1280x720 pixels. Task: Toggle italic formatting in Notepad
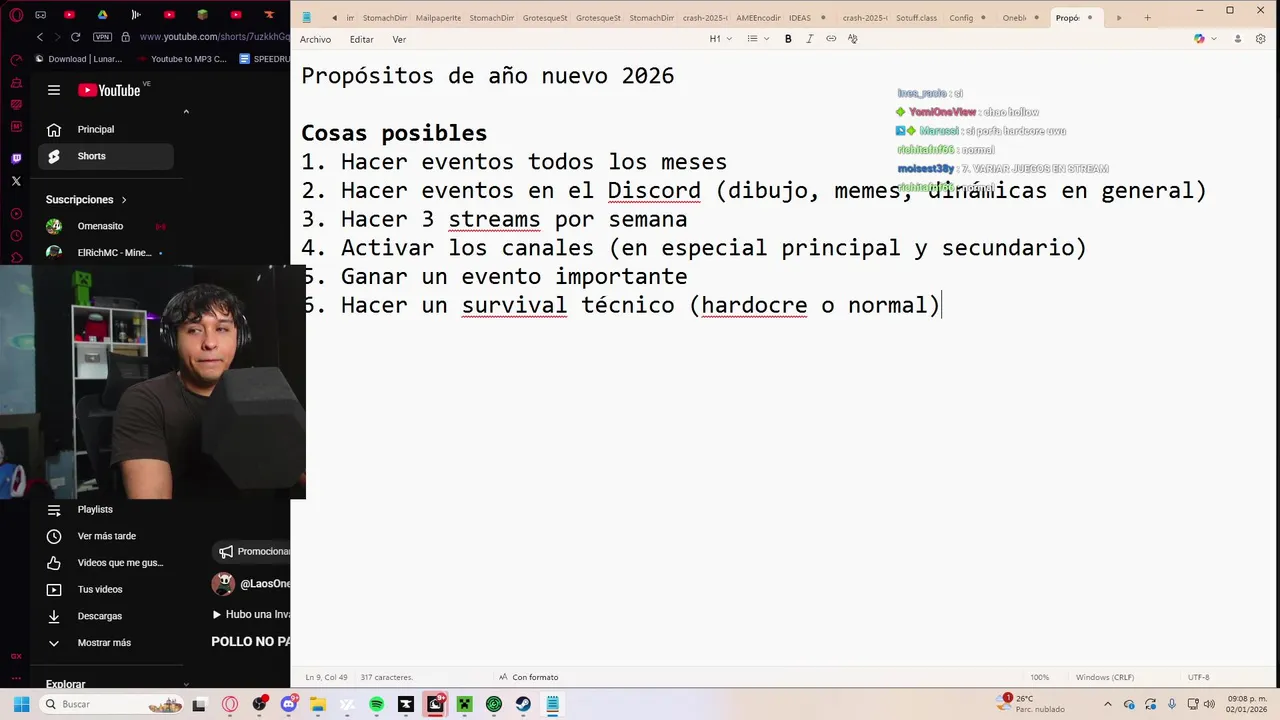point(809,39)
